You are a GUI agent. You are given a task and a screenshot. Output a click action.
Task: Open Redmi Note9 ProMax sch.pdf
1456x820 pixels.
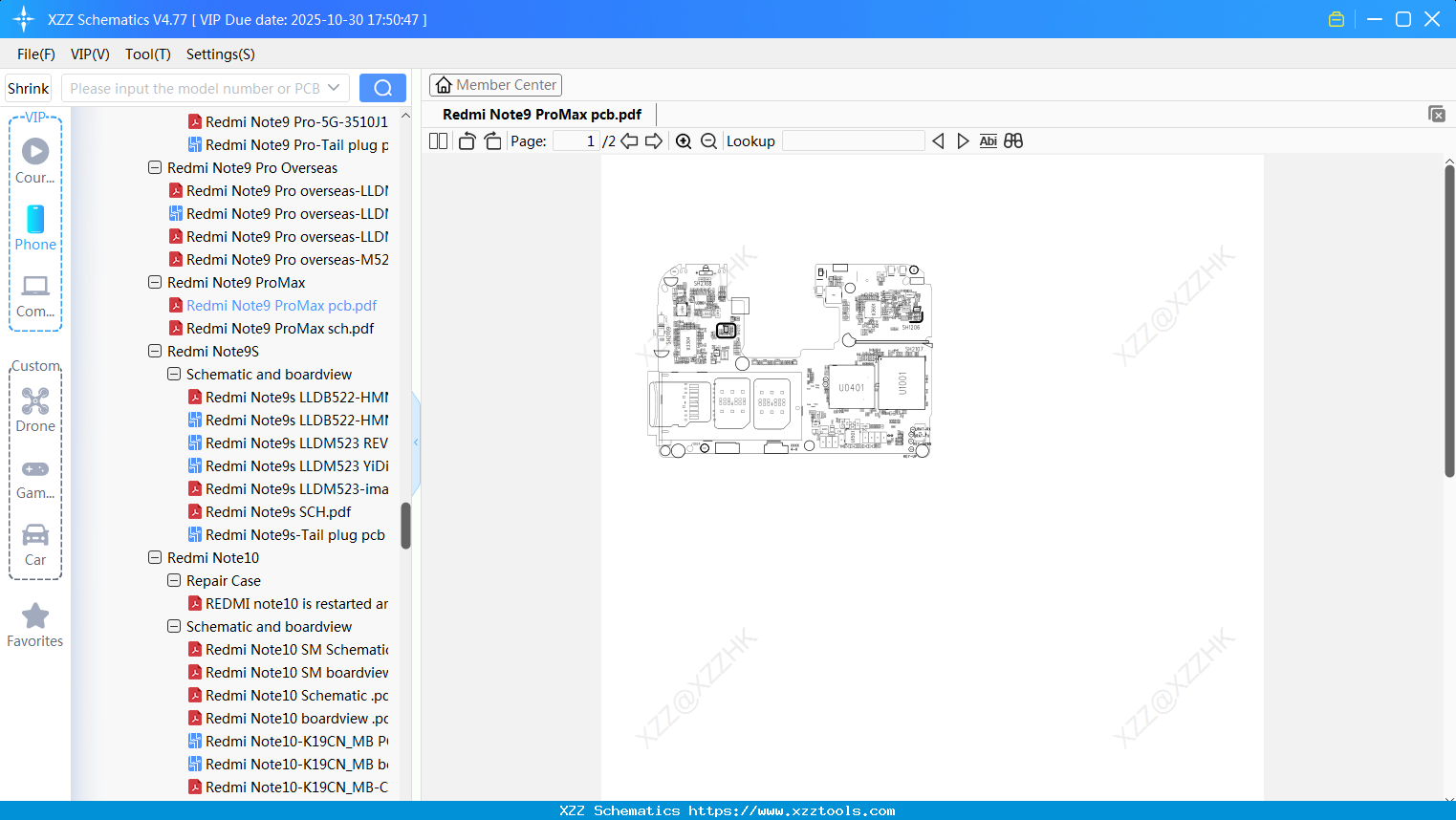click(x=280, y=328)
